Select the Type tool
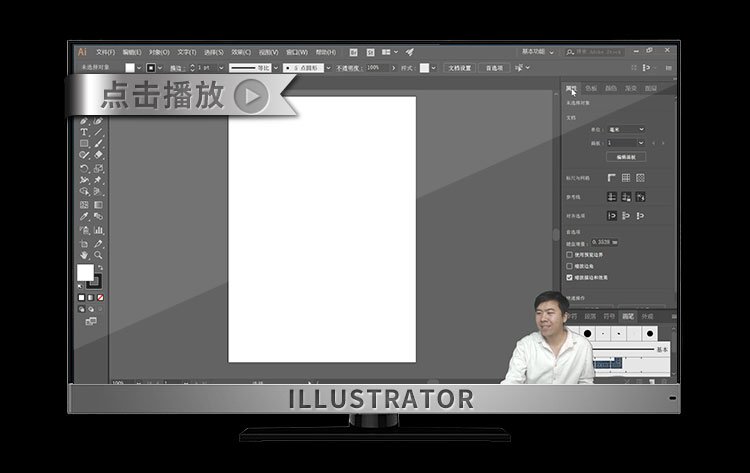The width and height of the screenshot is (750, 473). pos(84,132)
